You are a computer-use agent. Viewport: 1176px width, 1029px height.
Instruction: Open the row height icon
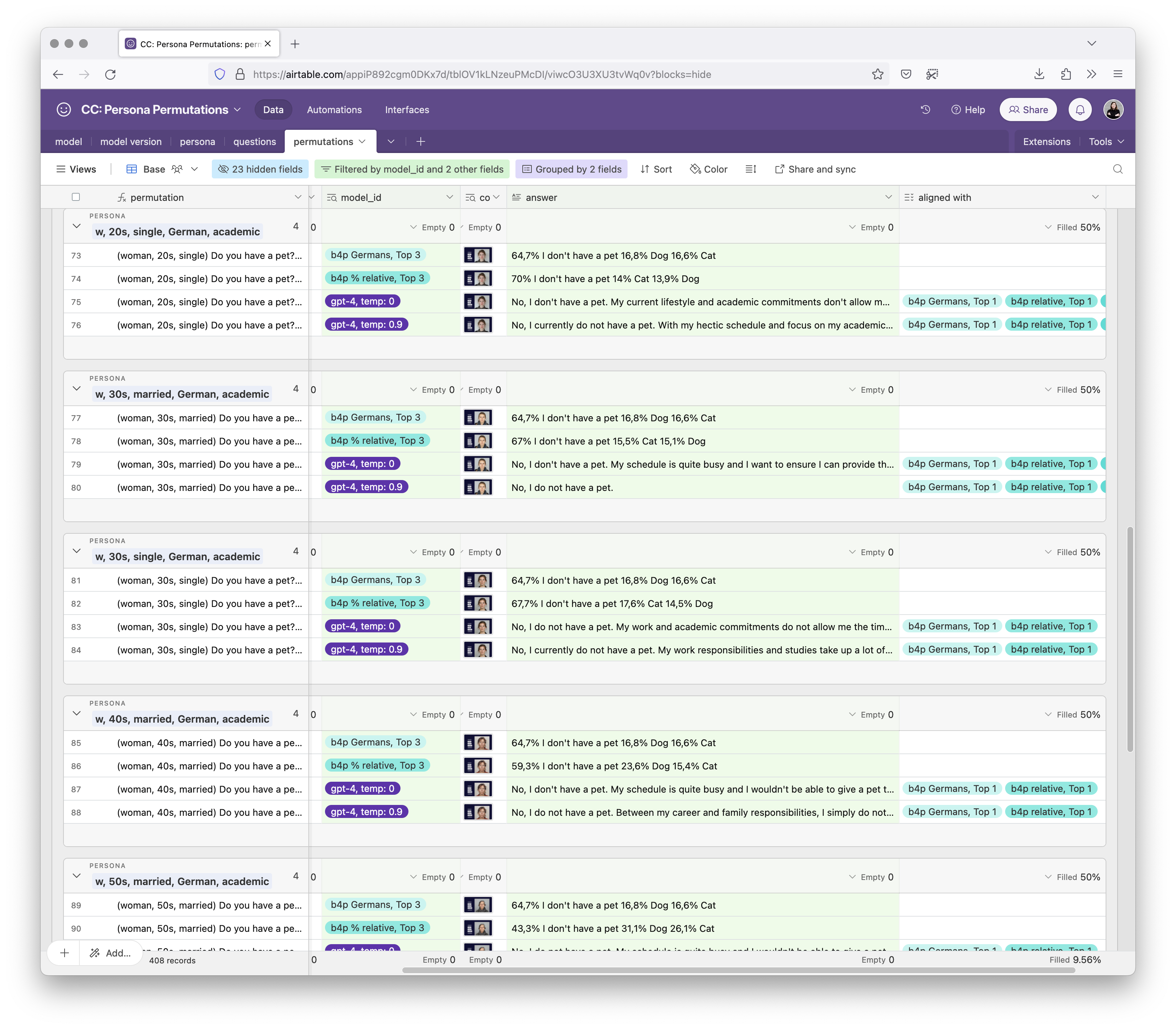750,169
